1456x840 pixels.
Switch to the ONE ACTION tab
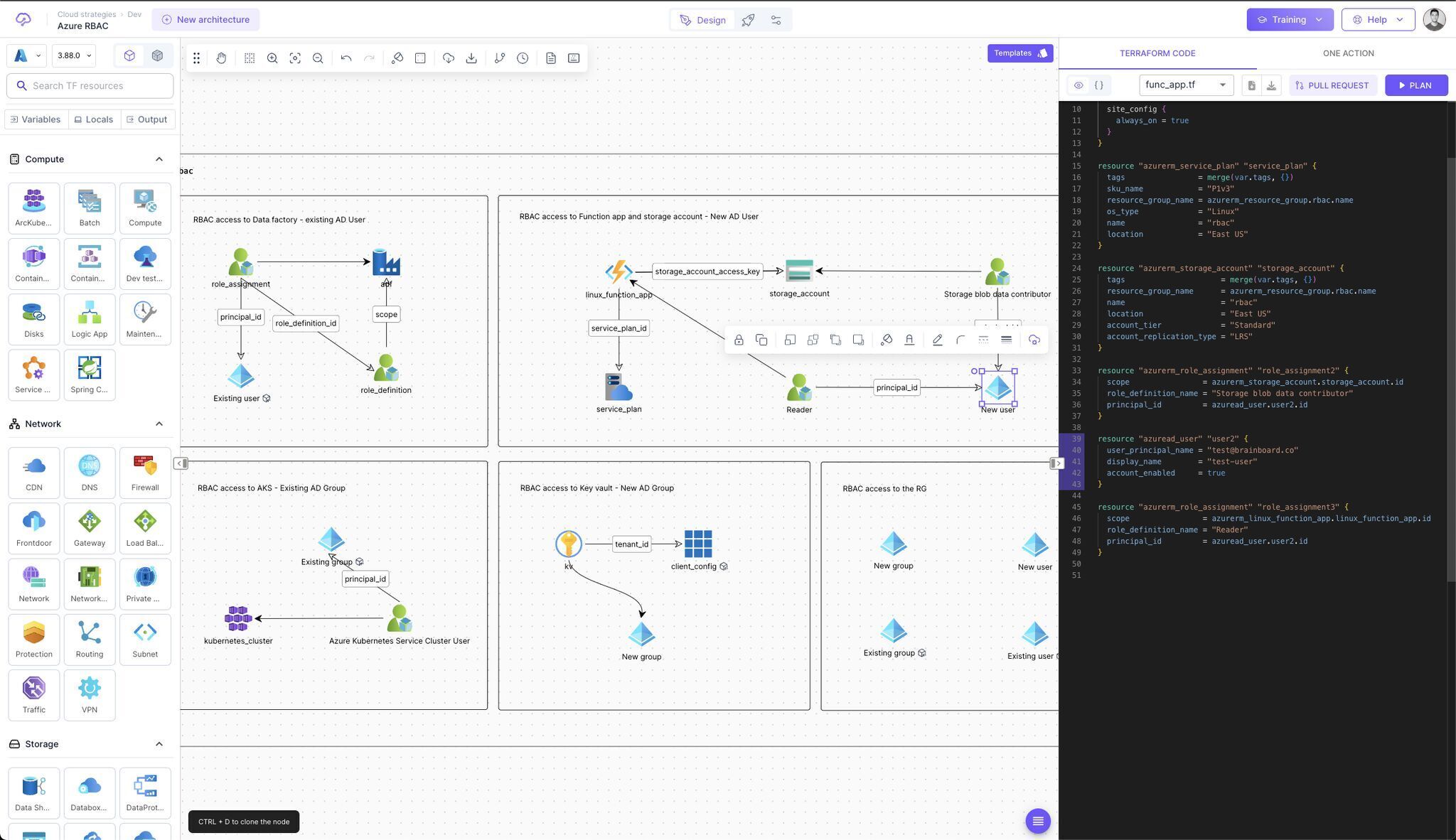coord(1348,53)
